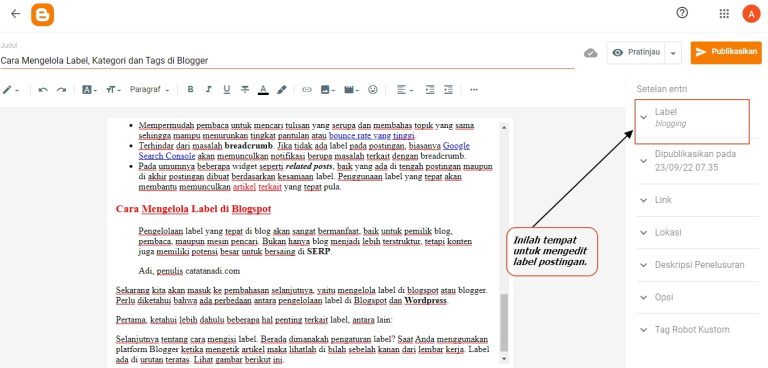Click the Publikasikan button
The width and height of the screenshot is (768, 368).
(726, 52)
